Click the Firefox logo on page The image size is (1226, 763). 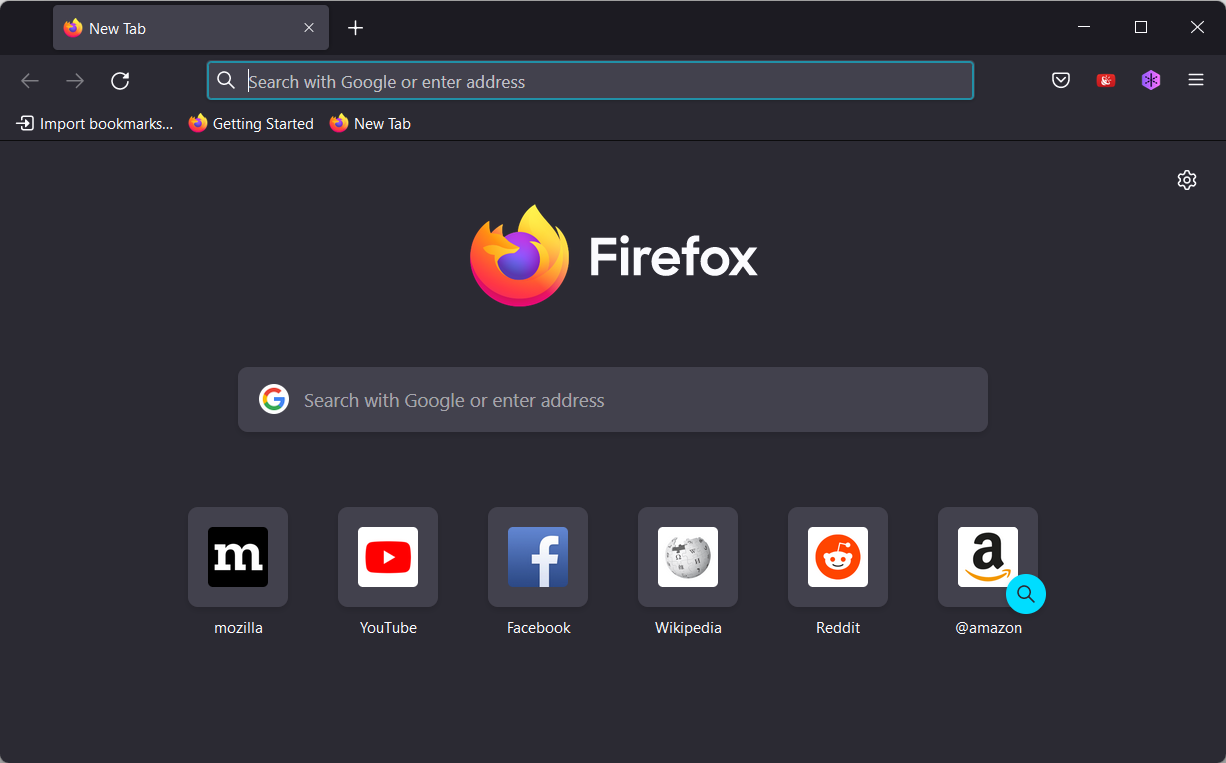[x=614, y=256]
